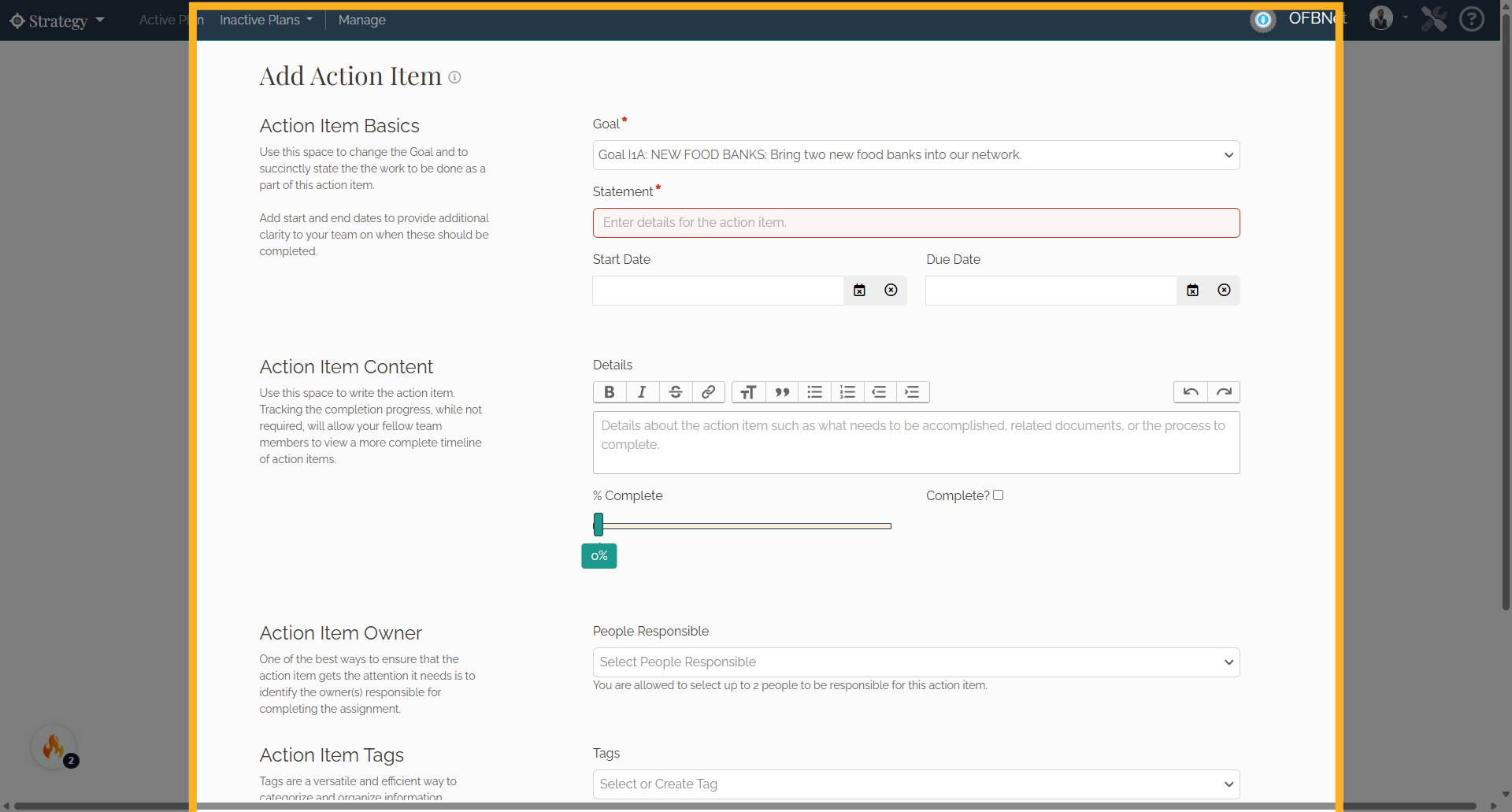Viewport: 1512px width, 812px height.
Task: Check the Complete? checkbox
Action: 999,495
